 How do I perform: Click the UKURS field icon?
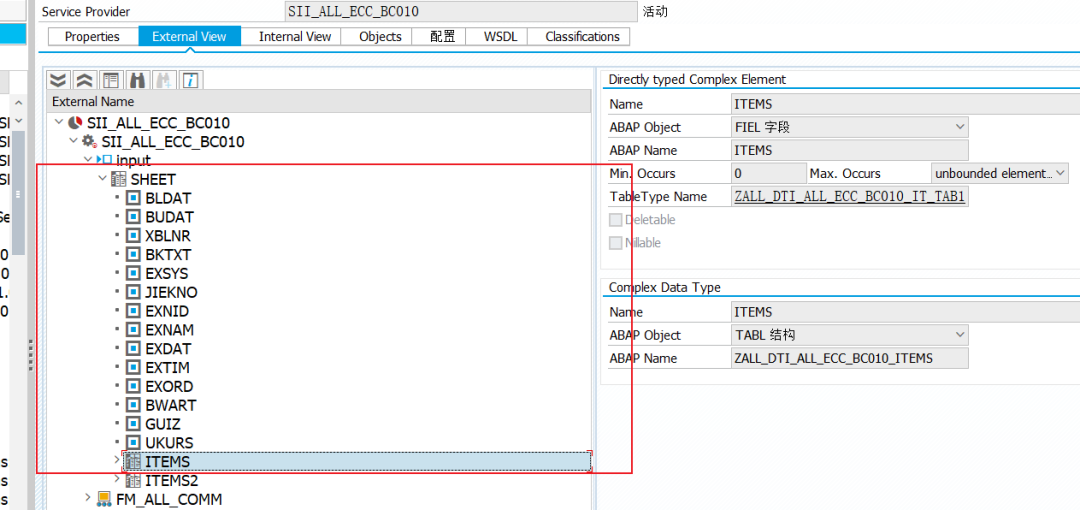point(133,442)
